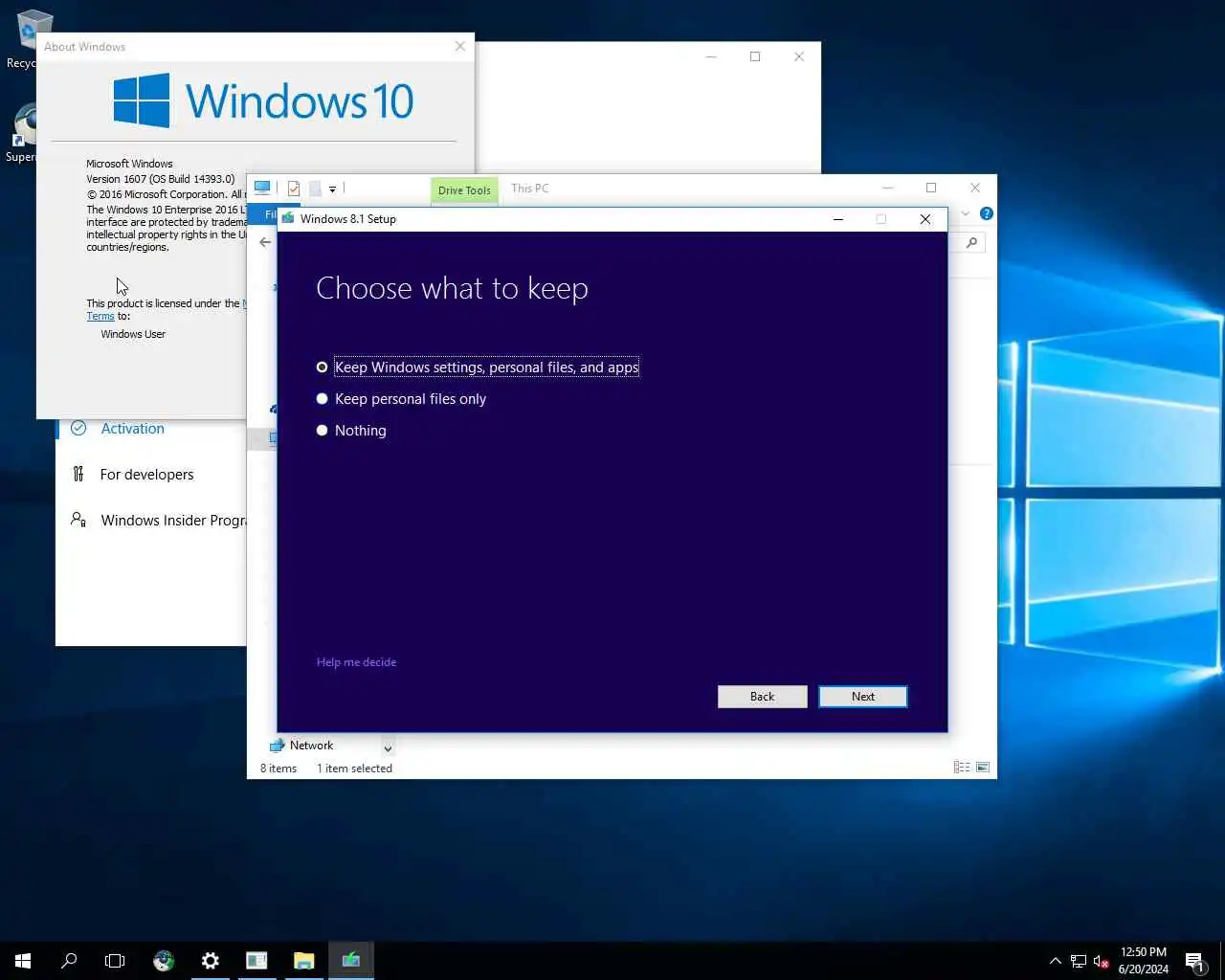Open Windows Insider Program settings page
The height and width of the screenshot is (980, 1225).
click(173, 521)
